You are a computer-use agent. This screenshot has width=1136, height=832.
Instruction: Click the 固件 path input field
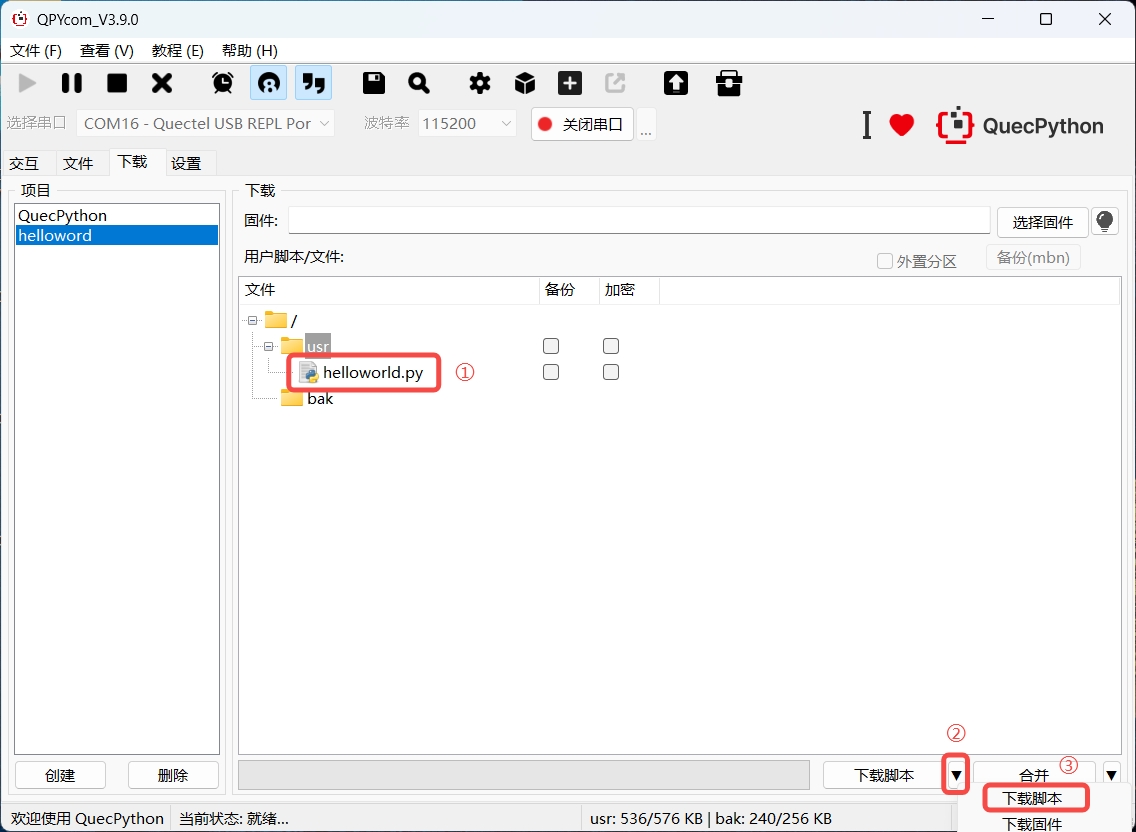(x=639, y=221)
